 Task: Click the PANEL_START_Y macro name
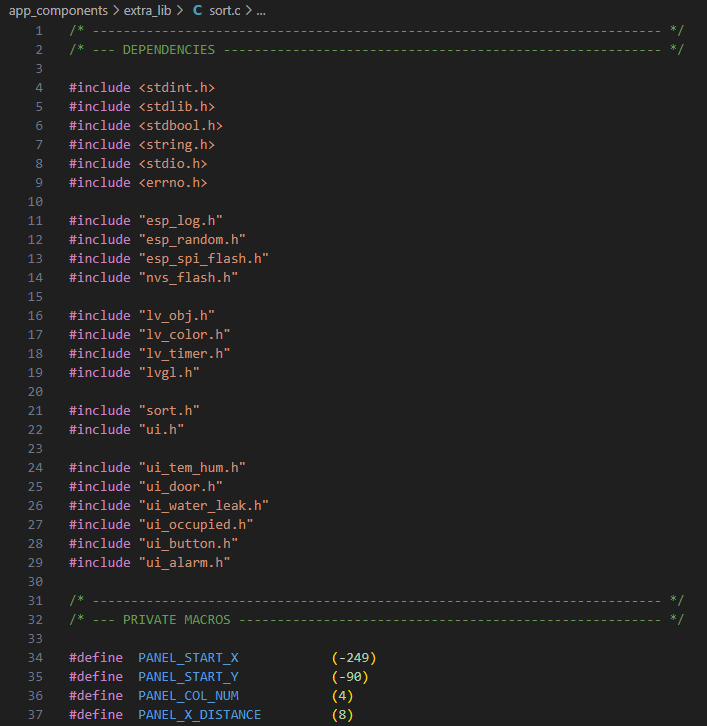click(188, 677)
